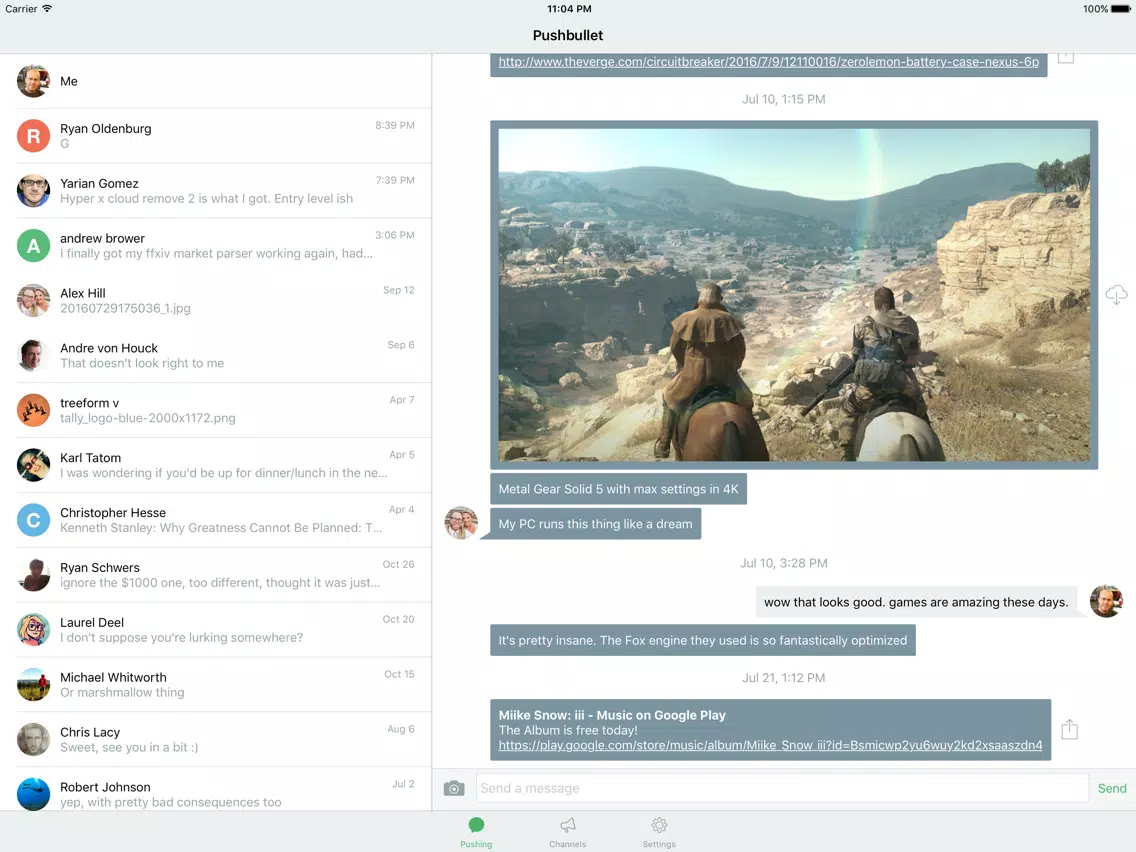Open Robert Johnson conversation

[x=216, y=790]
